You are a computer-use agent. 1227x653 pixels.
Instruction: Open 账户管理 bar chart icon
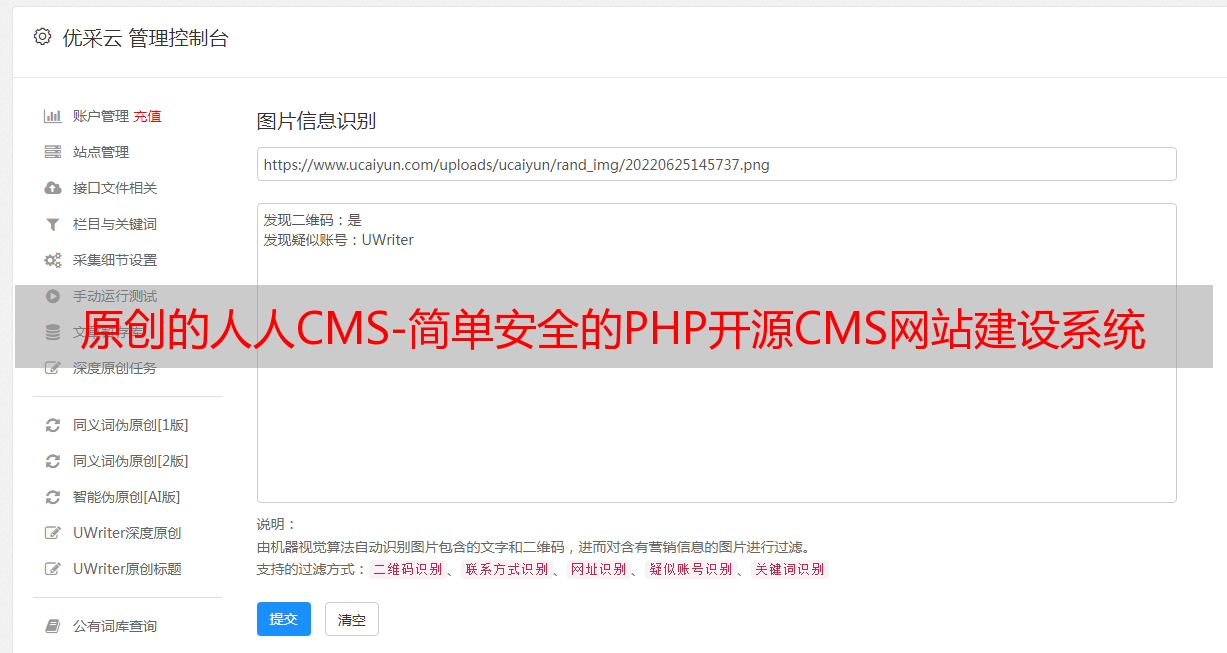coord(53,116)
